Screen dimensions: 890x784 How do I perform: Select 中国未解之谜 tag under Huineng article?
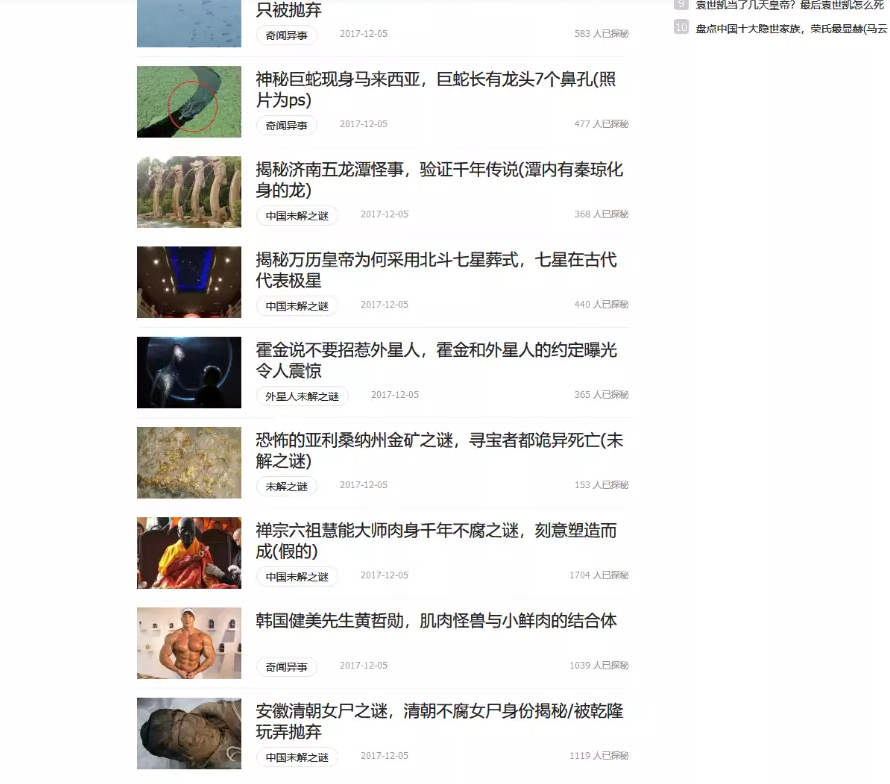(297, 577)
